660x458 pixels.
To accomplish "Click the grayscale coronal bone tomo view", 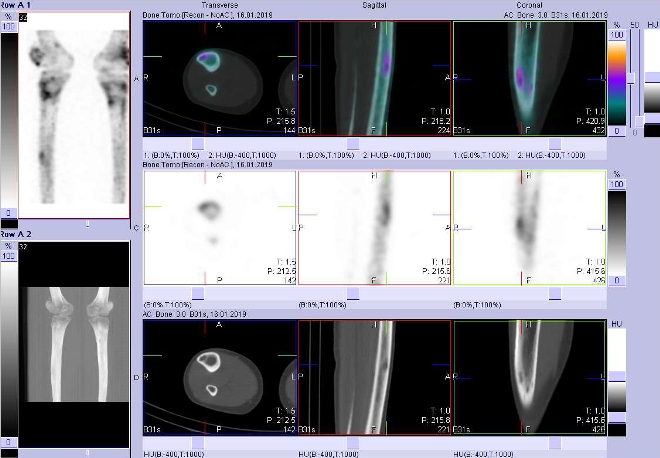I will pos(530,228).
